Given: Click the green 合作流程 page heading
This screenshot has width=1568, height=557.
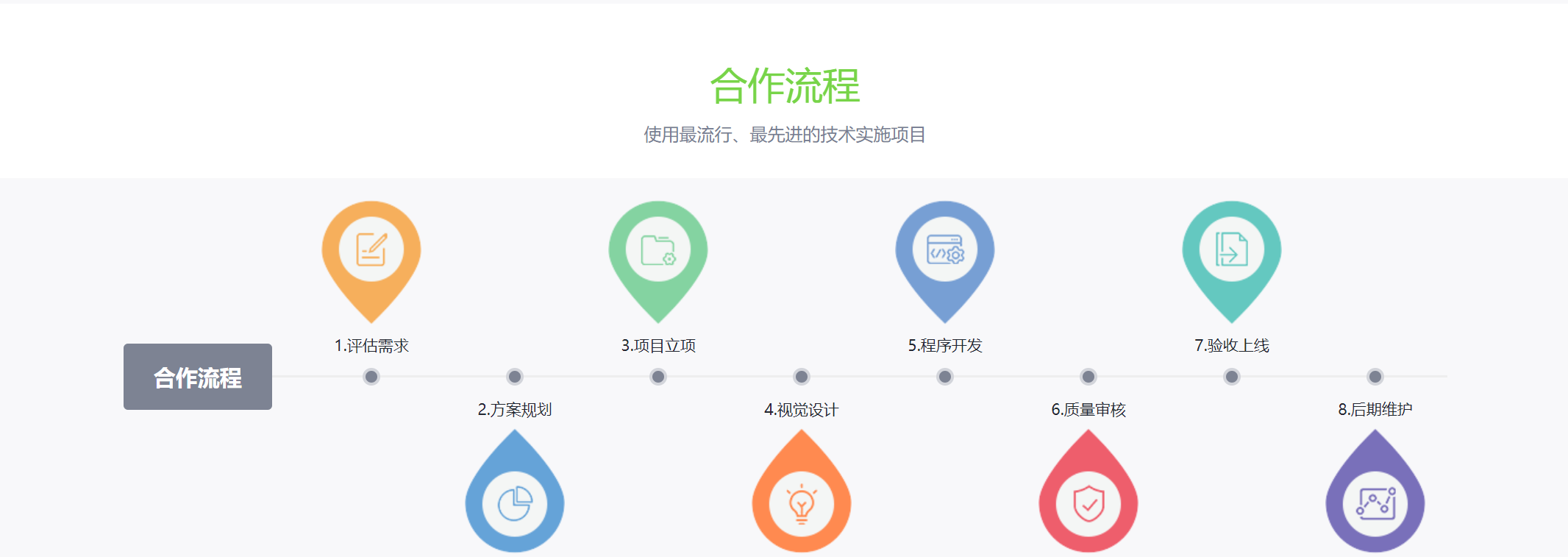Looking at the screenshot, I should point(785,86).
